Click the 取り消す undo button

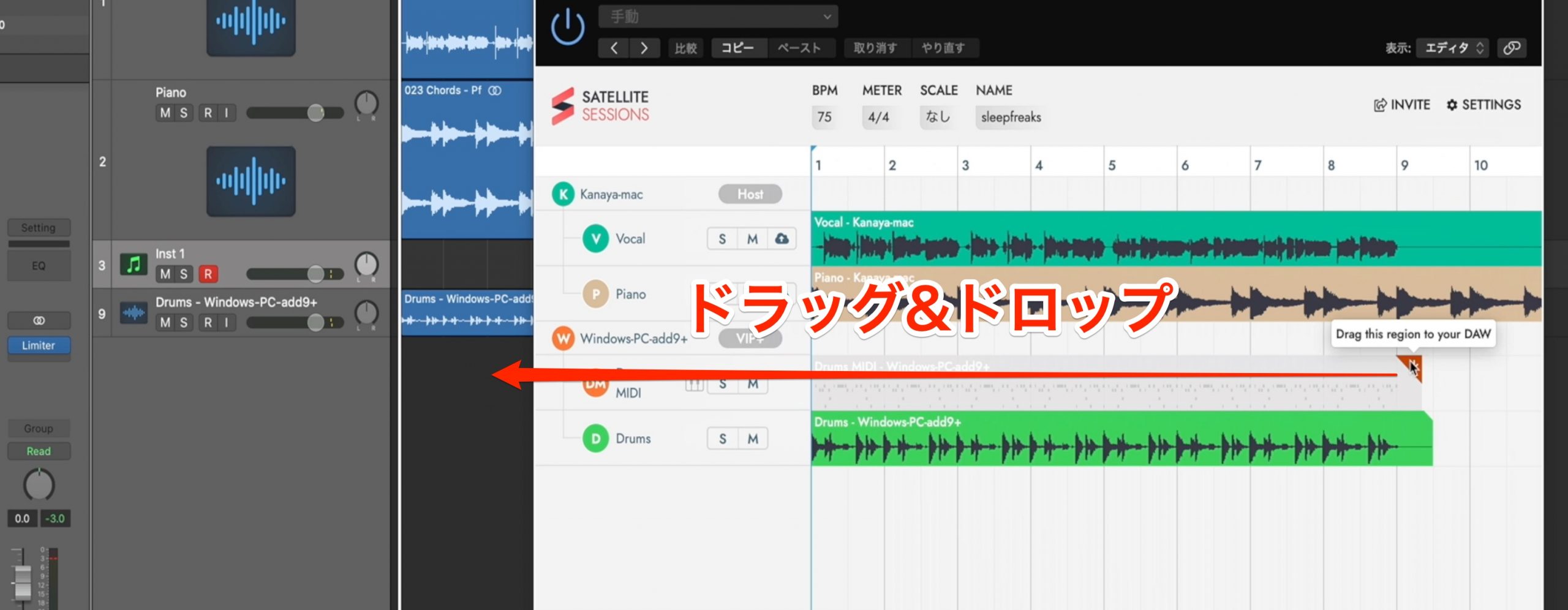[x=876, y=48]
